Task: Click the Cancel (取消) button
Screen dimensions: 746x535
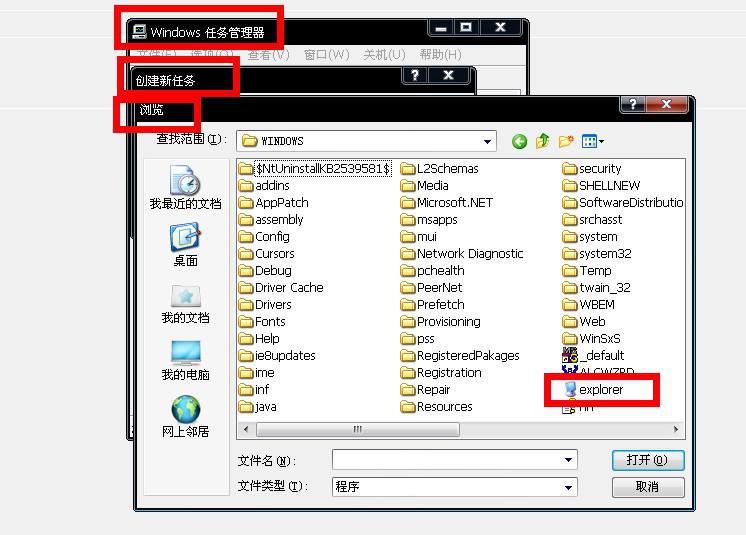Action: click(648, 487)
